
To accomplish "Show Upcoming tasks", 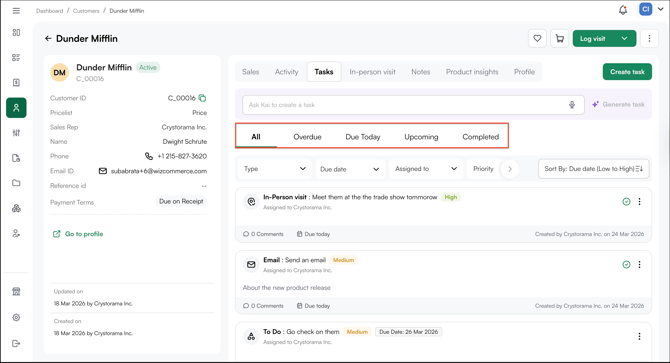I will [421, 137].
